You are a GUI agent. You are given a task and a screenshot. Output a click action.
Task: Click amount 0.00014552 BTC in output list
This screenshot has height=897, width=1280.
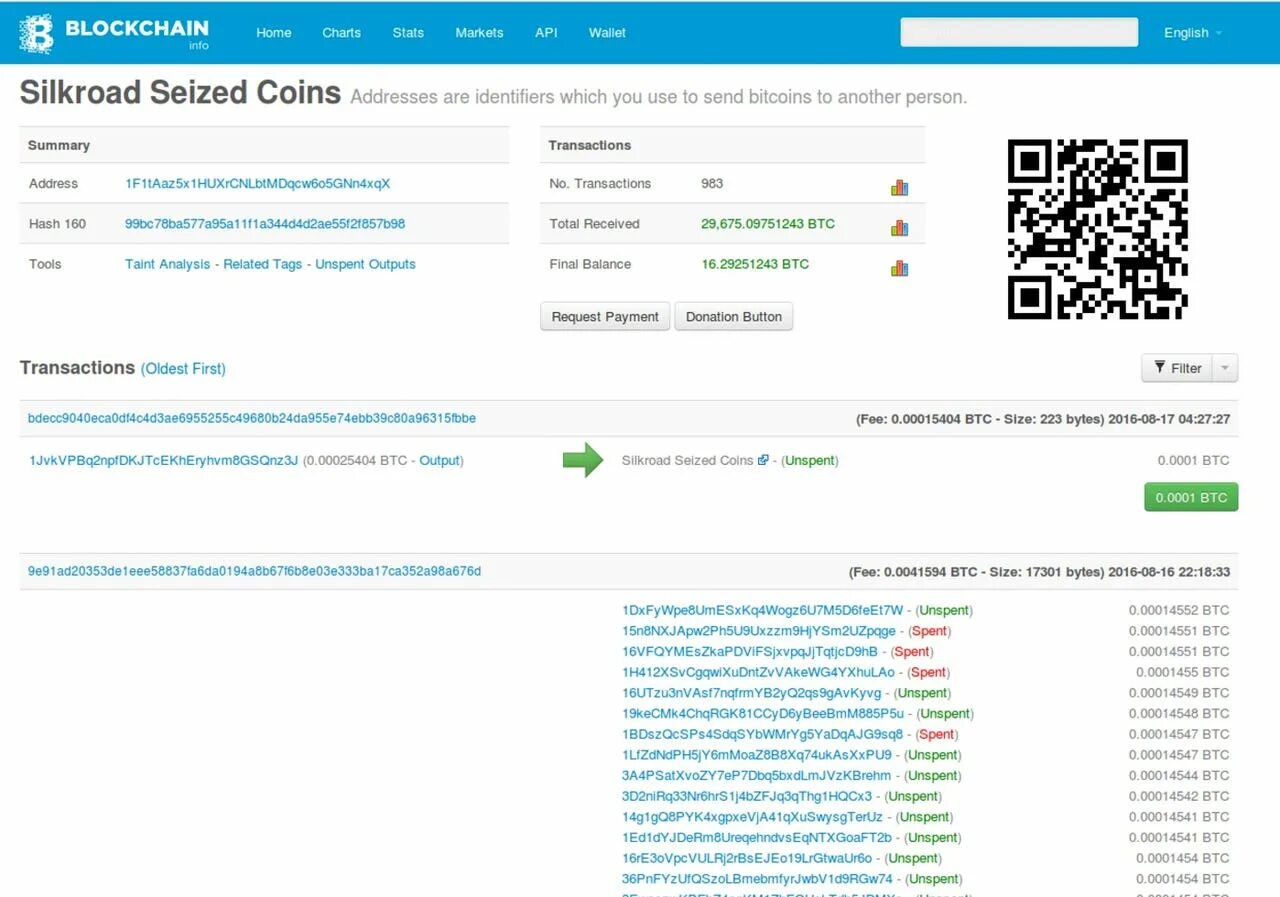(1179, 610)
